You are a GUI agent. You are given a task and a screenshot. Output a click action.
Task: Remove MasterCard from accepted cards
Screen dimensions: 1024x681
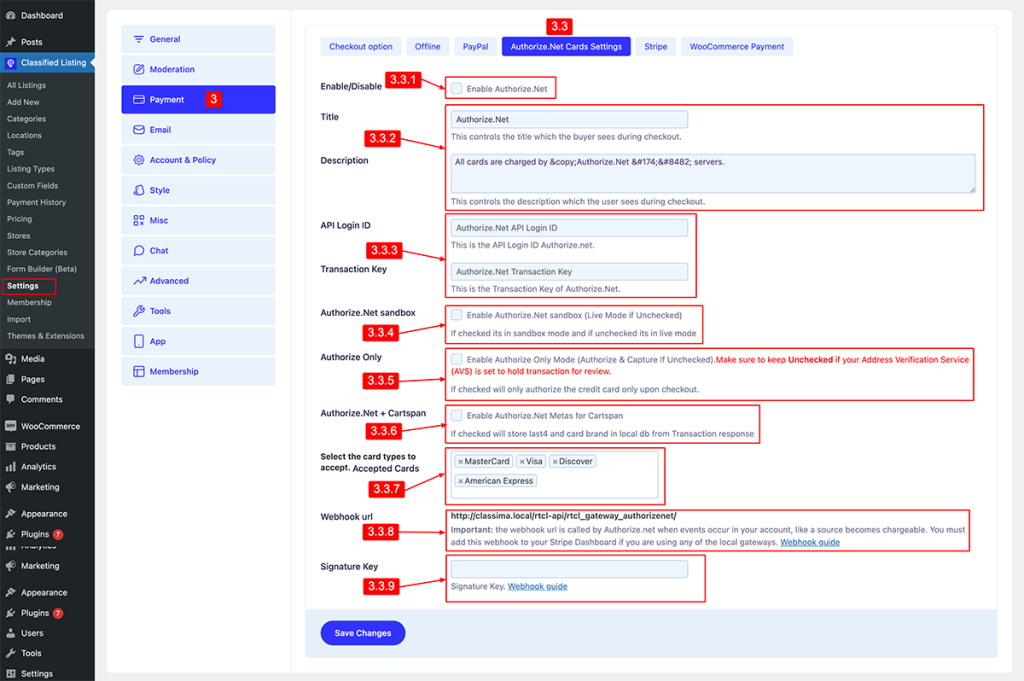coord(460,462)
